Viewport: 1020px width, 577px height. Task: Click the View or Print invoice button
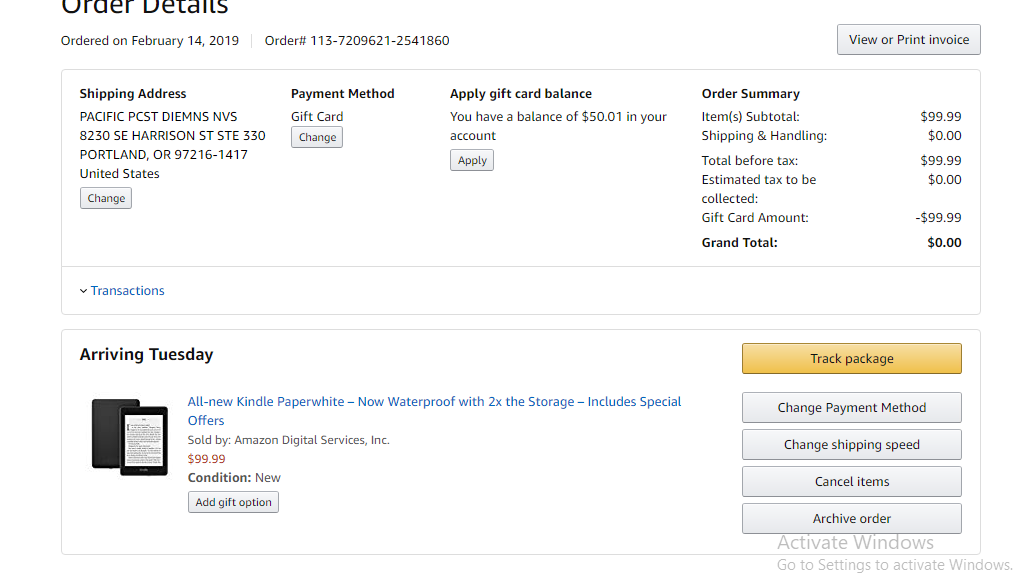click(x=908, y=40)
